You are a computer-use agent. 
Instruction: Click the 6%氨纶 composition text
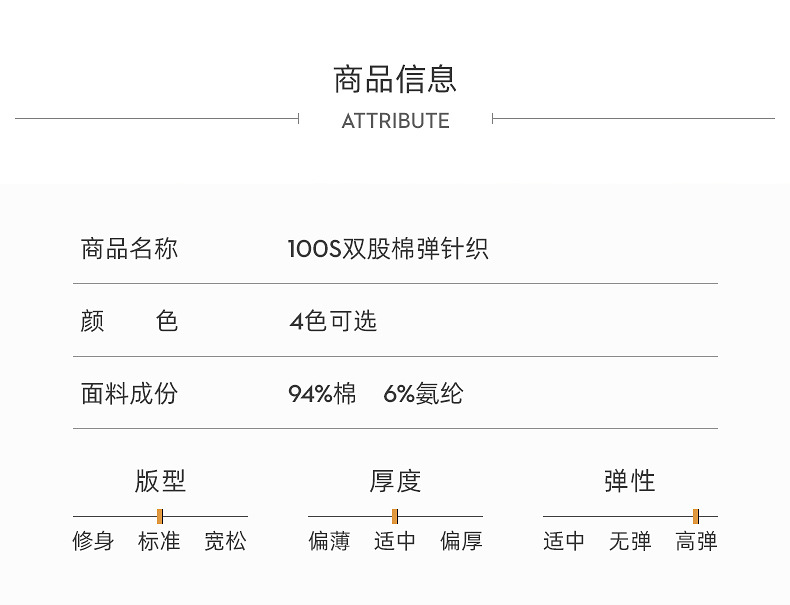coord(423,393)
